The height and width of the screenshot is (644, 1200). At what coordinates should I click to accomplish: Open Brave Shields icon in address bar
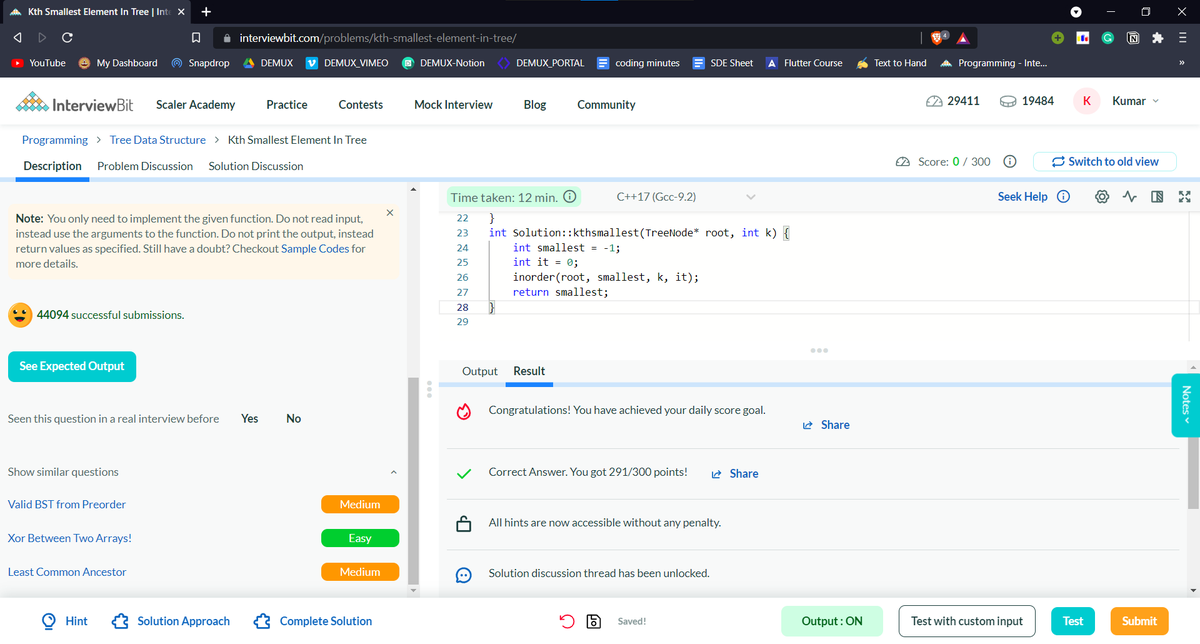pos(937,38)
